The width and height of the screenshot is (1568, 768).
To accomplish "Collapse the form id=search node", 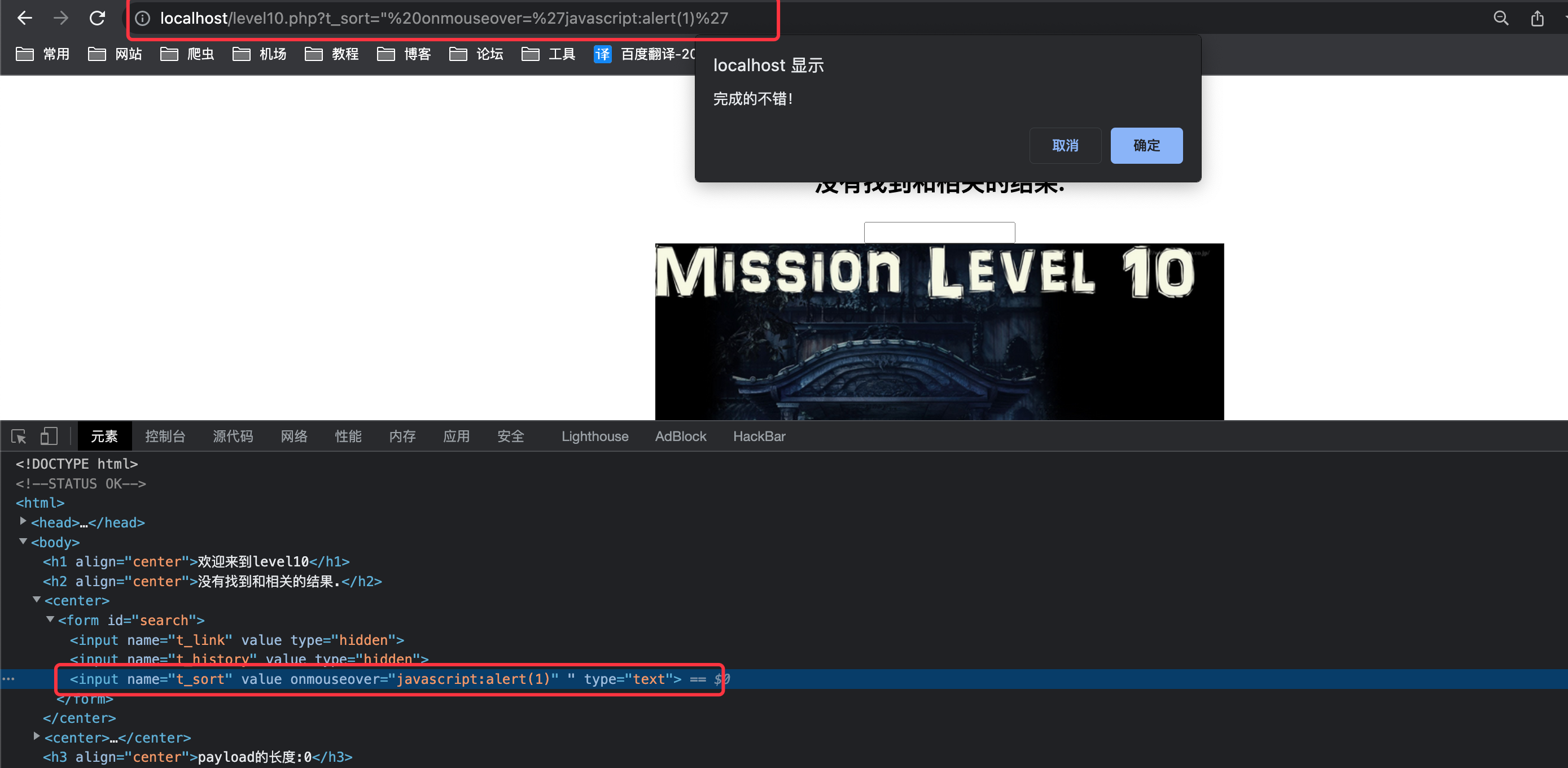I will click(x=51, y=619).
